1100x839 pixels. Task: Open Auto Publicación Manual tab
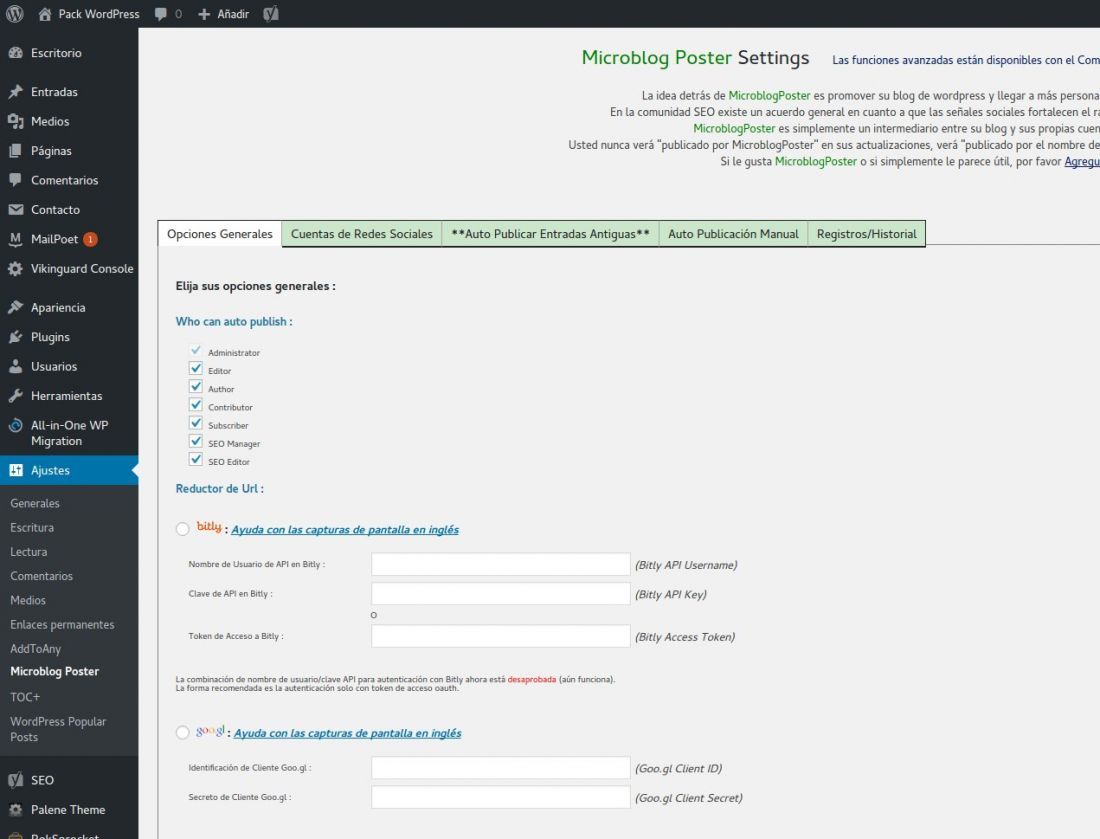[x=733, y=234]
